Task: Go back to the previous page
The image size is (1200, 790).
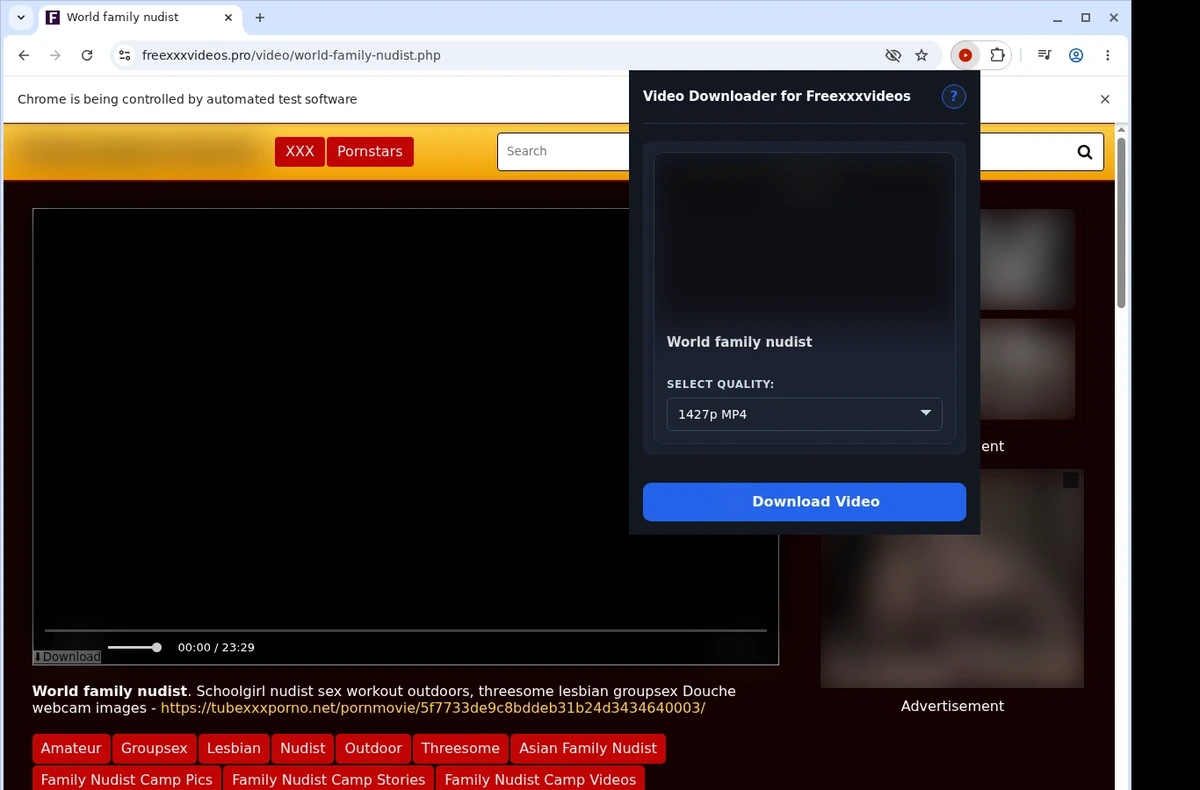Action: [x=24, y=55]
